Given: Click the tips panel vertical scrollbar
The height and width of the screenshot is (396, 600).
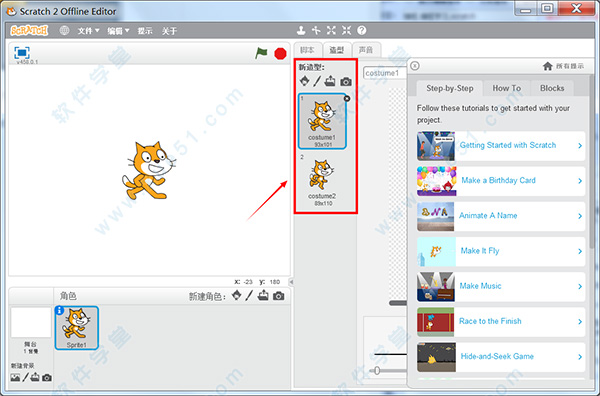Looking at the screenshot, I should coord(592,161).
